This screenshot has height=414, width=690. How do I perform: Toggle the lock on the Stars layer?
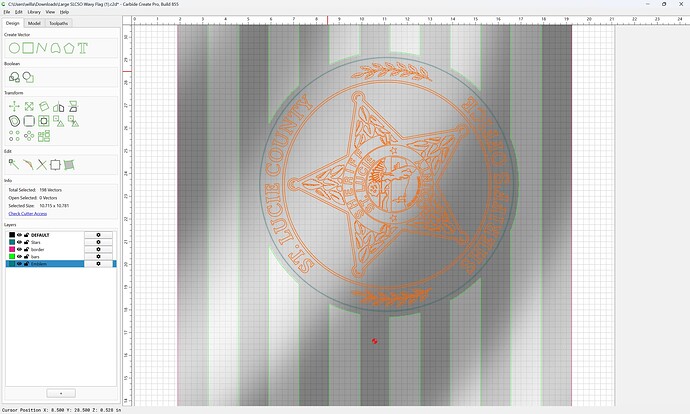point(26,242)
